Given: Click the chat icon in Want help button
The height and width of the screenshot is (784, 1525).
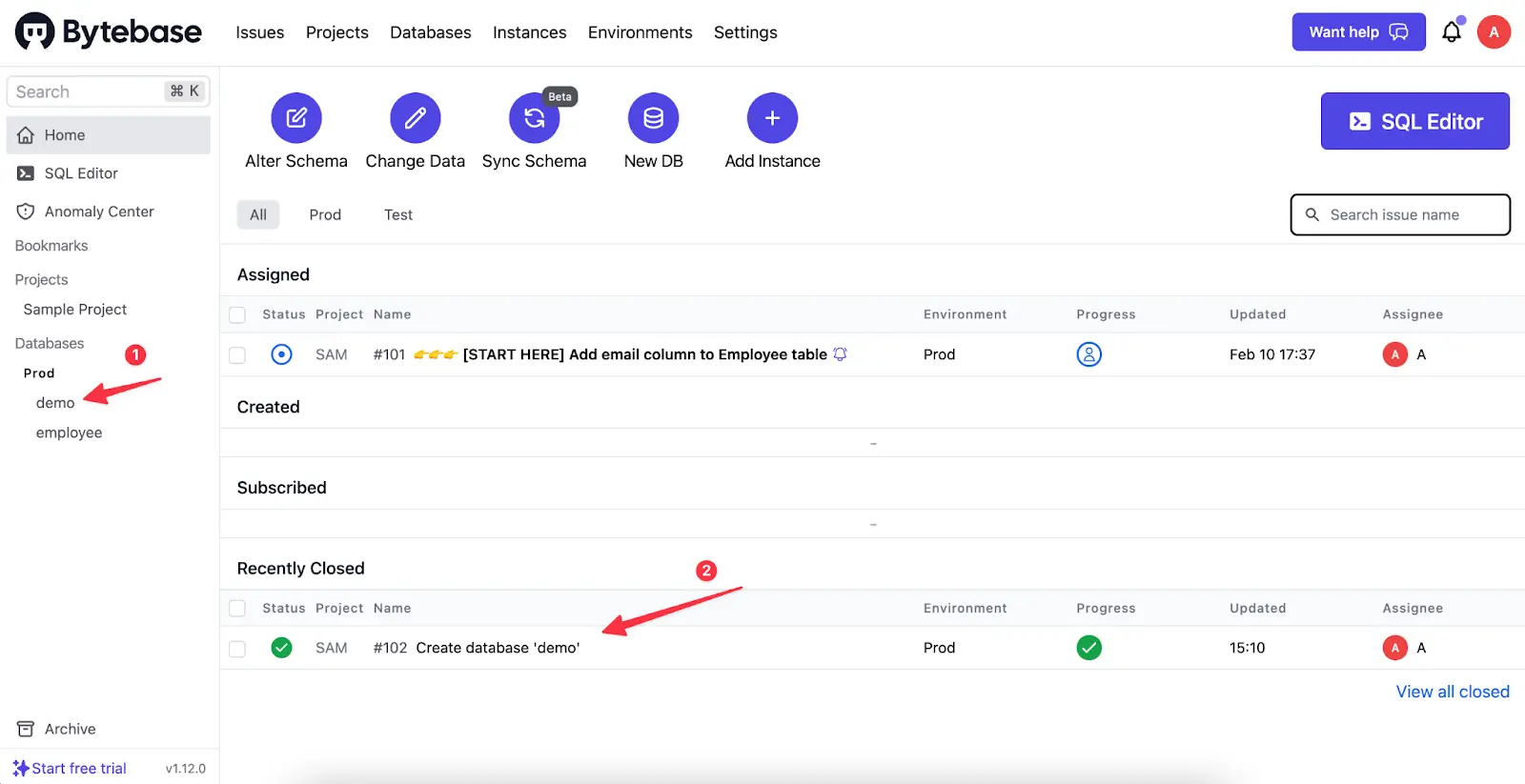Looking at the screenshot, I should pyautogui.click(x=1398, y=32).
